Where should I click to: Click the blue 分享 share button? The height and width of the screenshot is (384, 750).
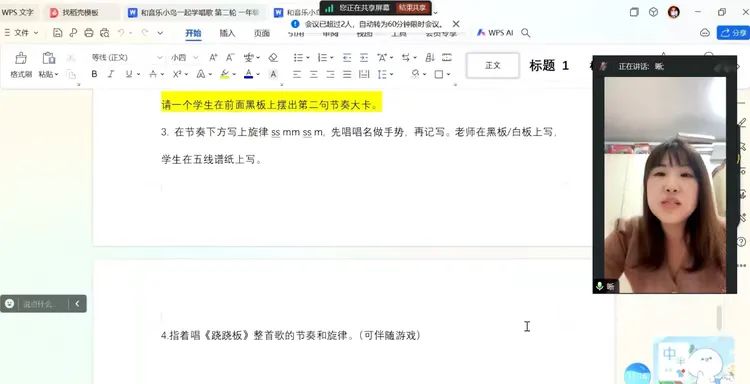tap(733, 33)
